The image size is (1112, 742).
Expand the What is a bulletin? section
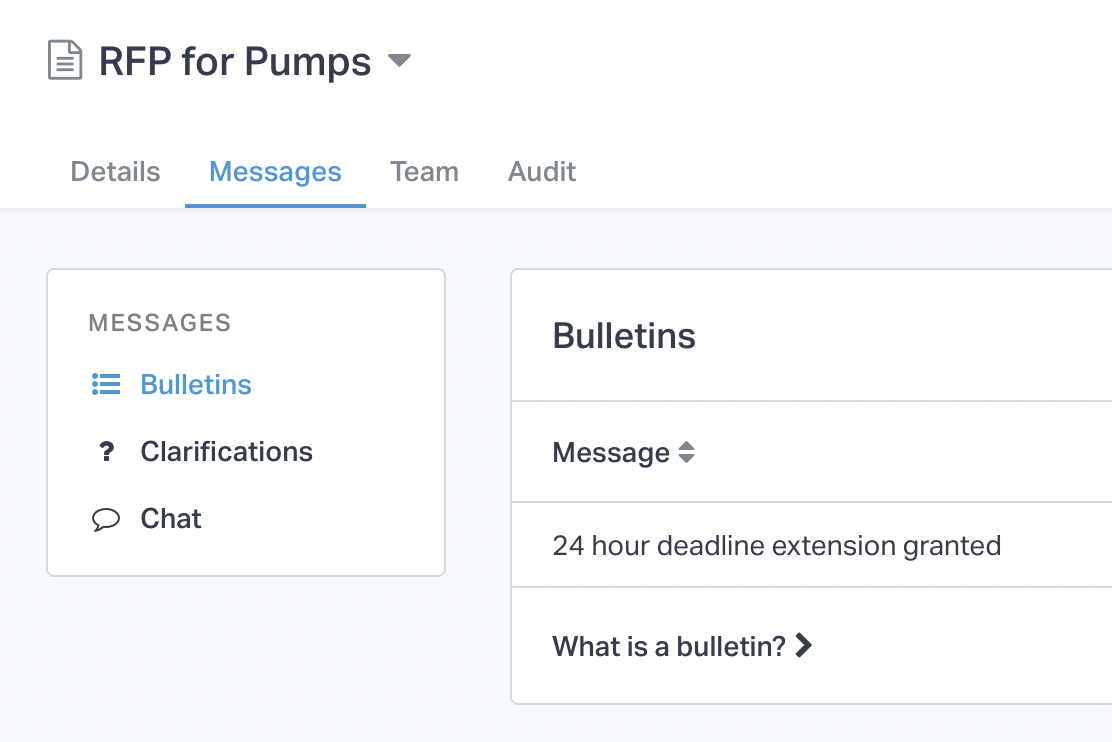[x=669, y=646]
